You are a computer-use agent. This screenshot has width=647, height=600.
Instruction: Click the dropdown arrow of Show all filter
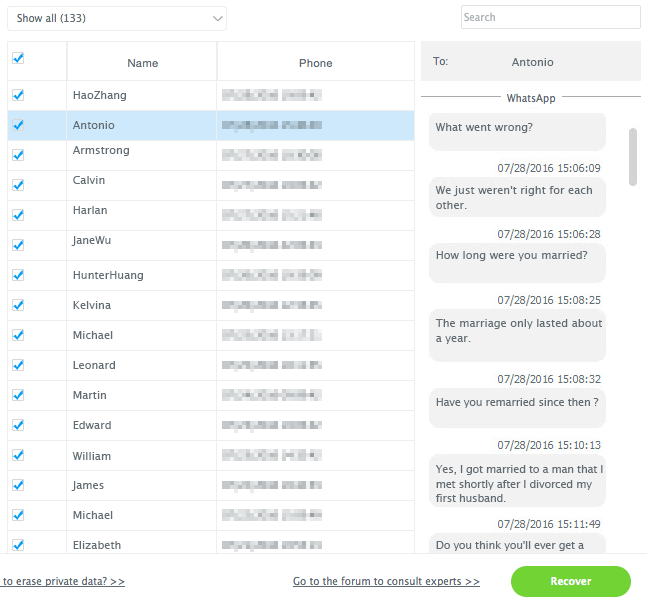pos(217,19)
